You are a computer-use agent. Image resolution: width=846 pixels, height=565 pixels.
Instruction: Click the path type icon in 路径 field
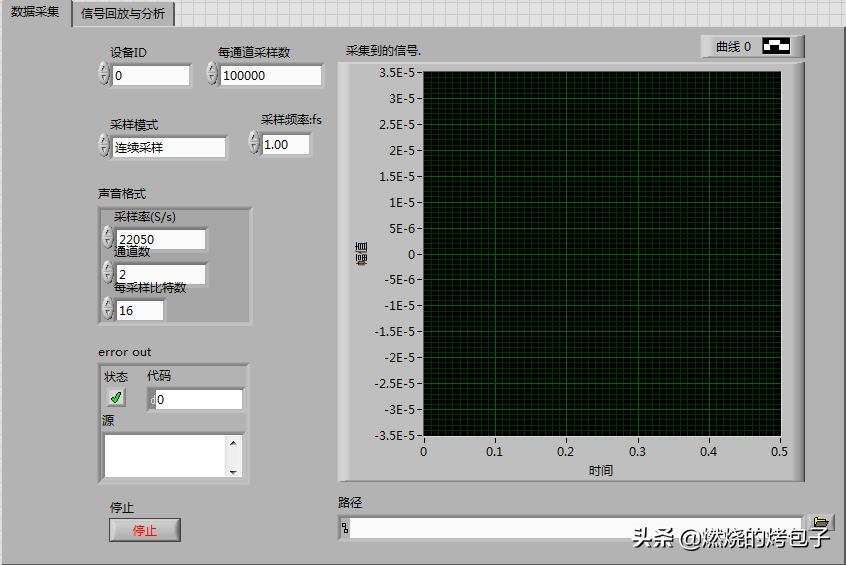[345, 528]
